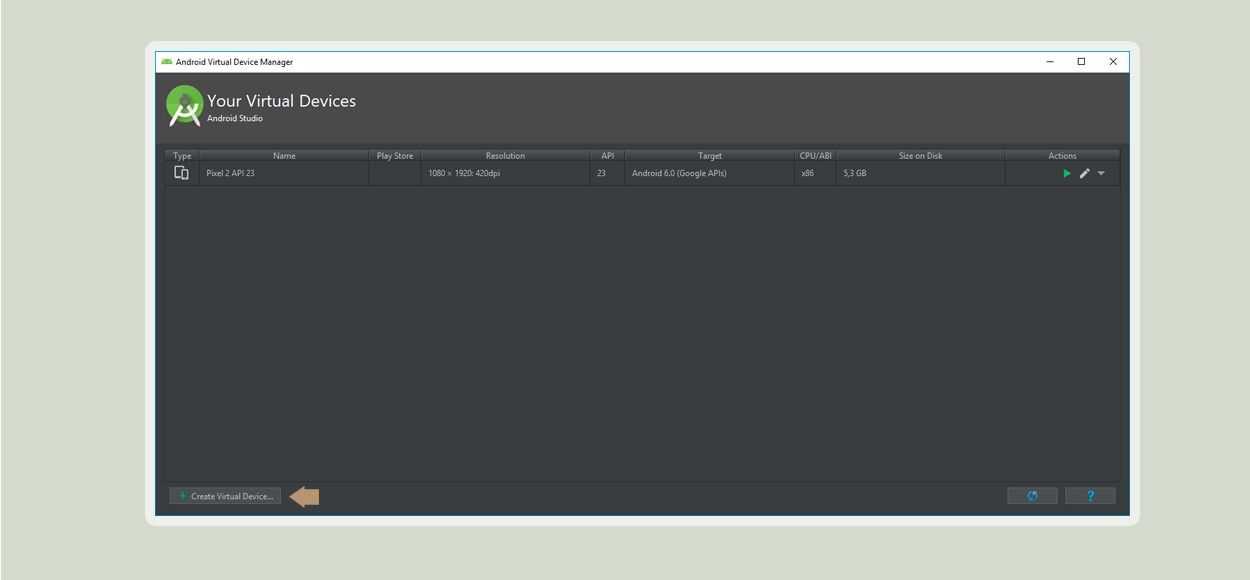
Task: Minimize the Android Virtual Device Manager window
Action: pos(1050,62)
